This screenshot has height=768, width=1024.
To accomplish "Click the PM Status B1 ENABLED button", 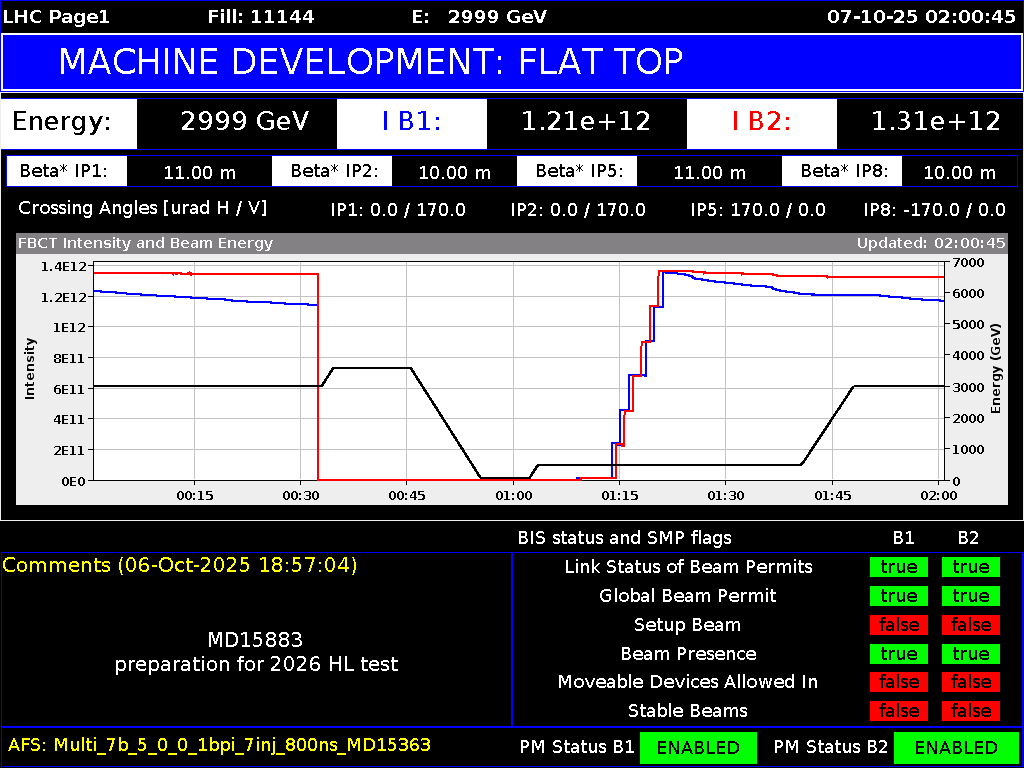I will click(x=698, y=747).
